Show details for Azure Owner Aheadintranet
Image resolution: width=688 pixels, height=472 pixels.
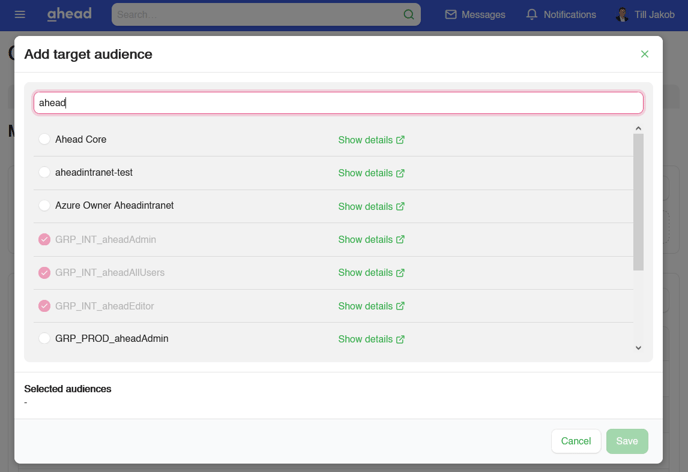click(x=371, y=206)
